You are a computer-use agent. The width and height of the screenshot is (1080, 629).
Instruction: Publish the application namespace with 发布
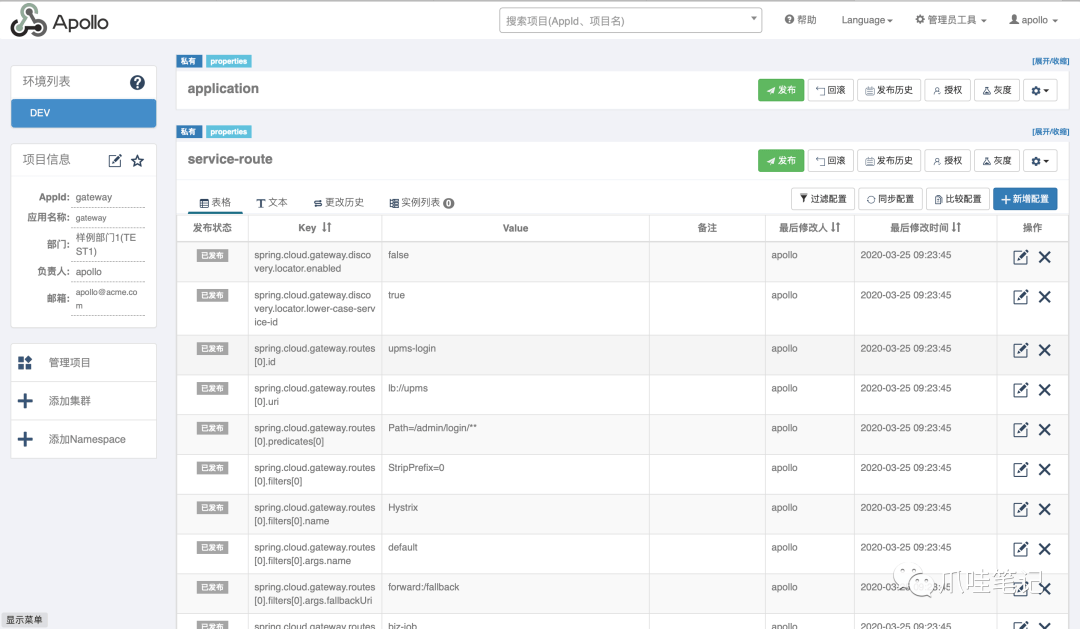click(781, 90)
